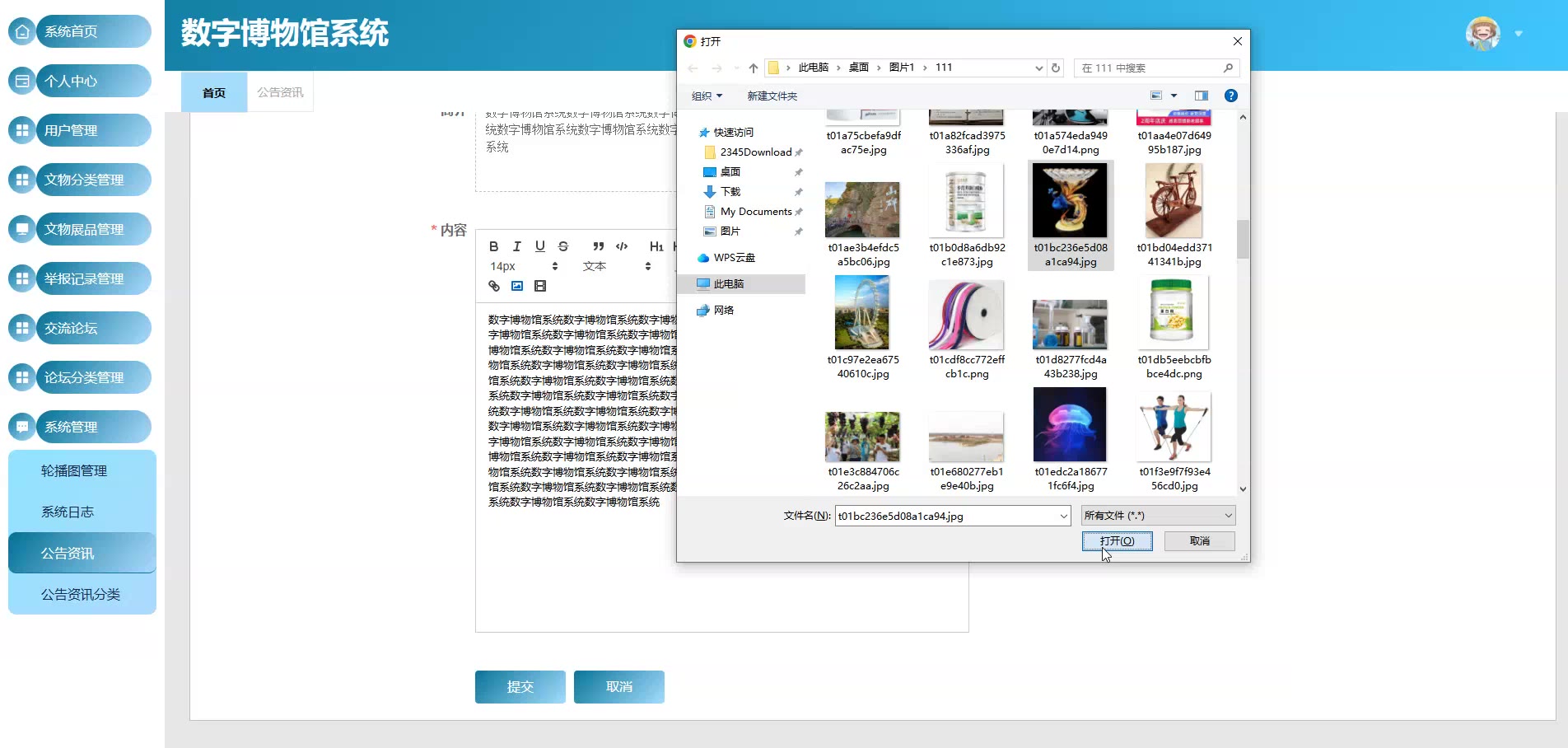Show the preview pane in file dialog

coord(1202,96)
